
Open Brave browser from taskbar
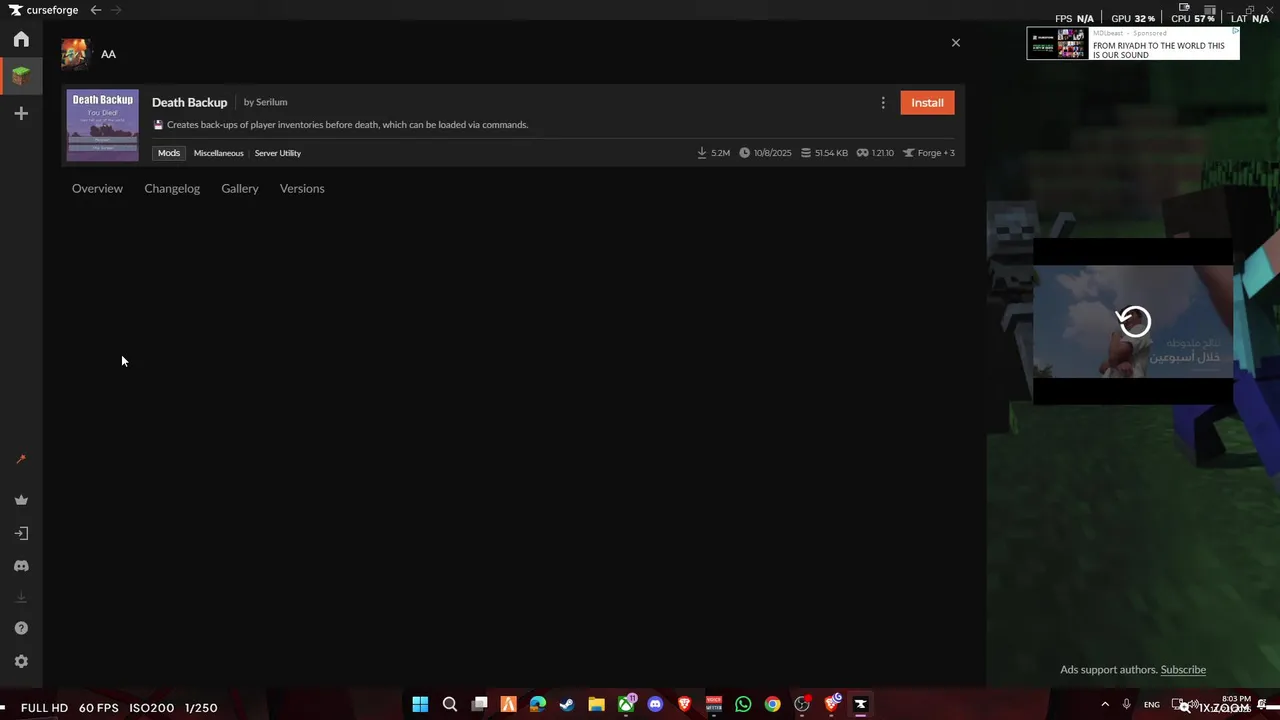point(684,704)
